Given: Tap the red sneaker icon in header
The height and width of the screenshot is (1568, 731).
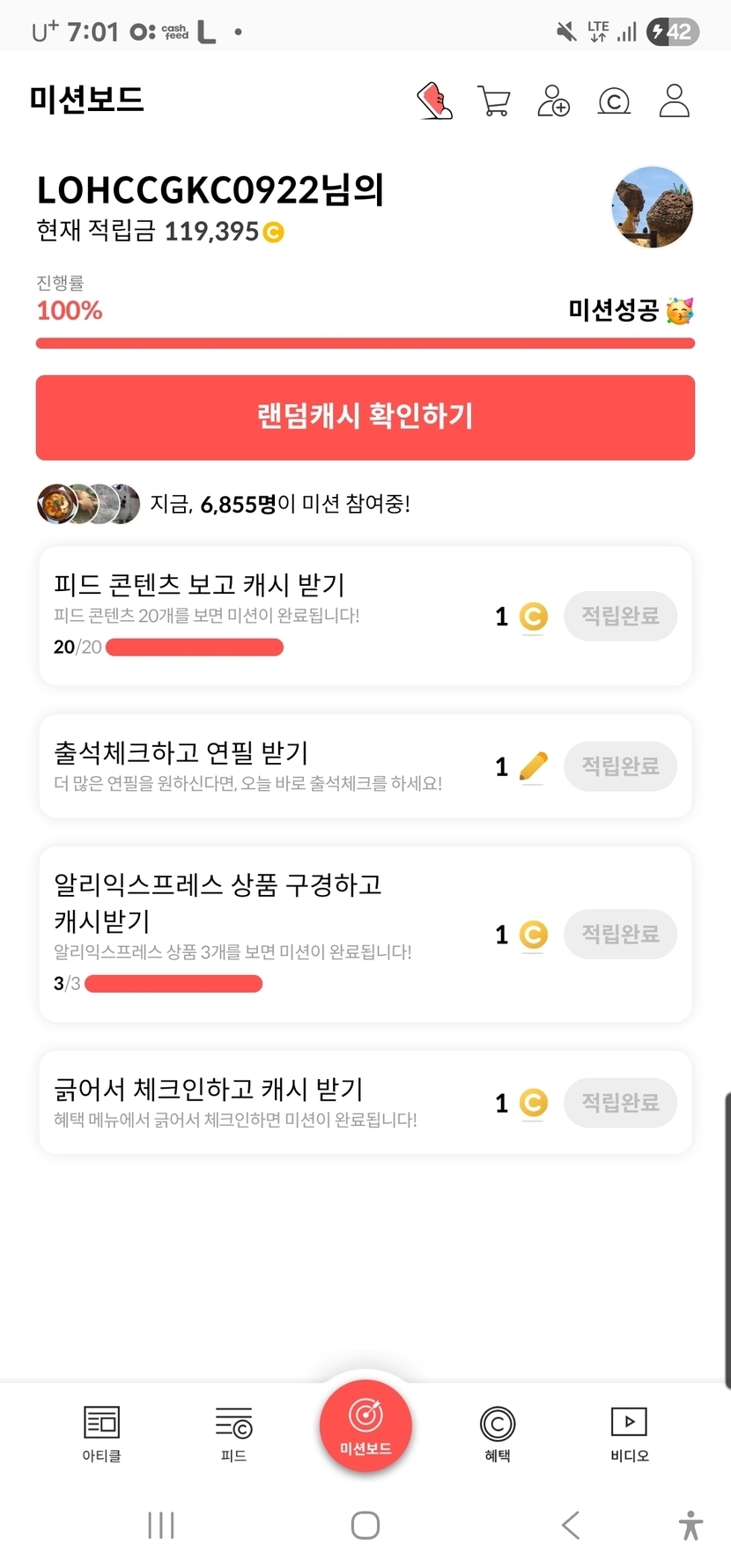Looking at the screenshot, I should tap(434, 100).
